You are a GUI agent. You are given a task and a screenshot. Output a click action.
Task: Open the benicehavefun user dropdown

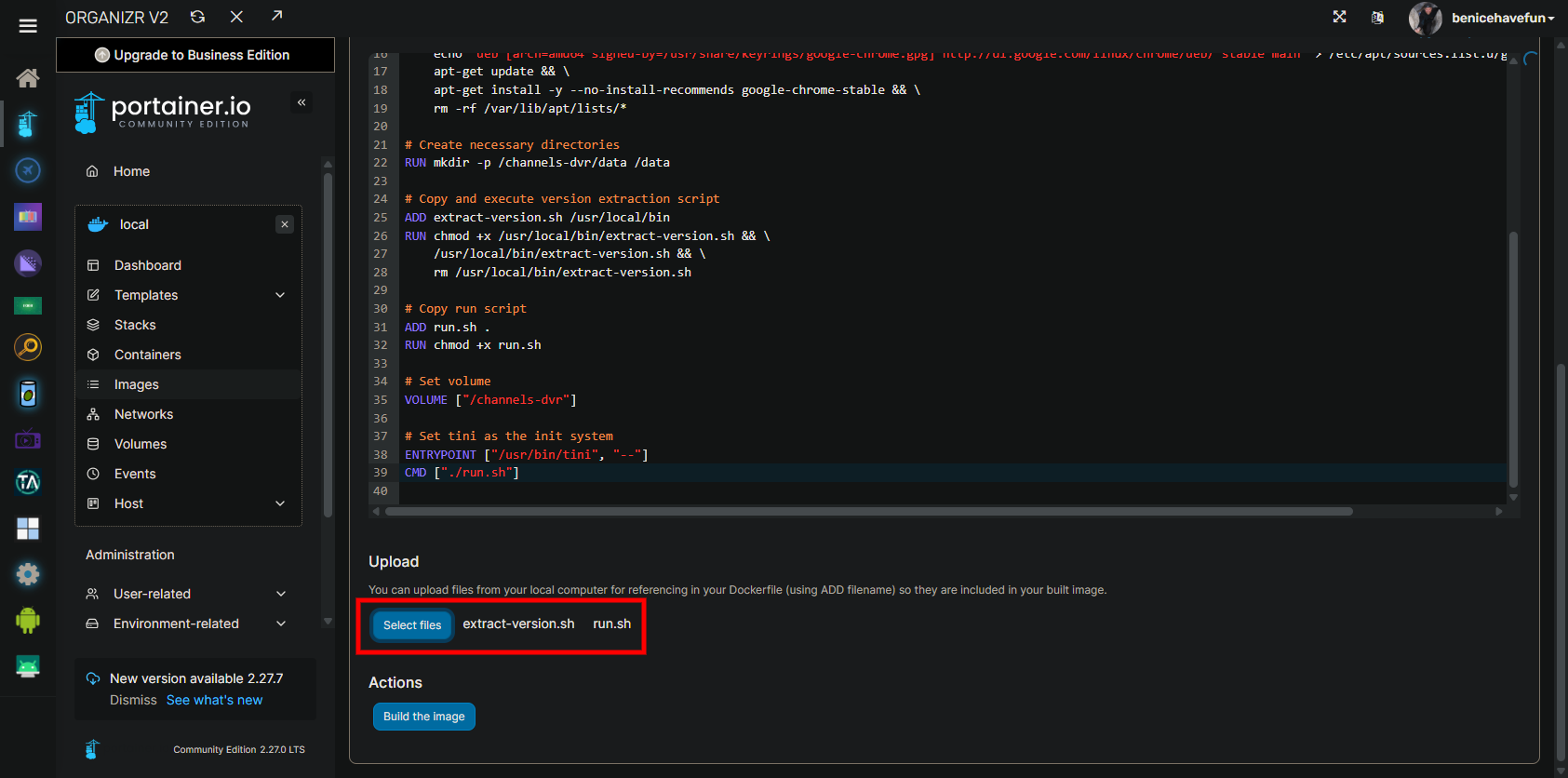pos(1500,18)
